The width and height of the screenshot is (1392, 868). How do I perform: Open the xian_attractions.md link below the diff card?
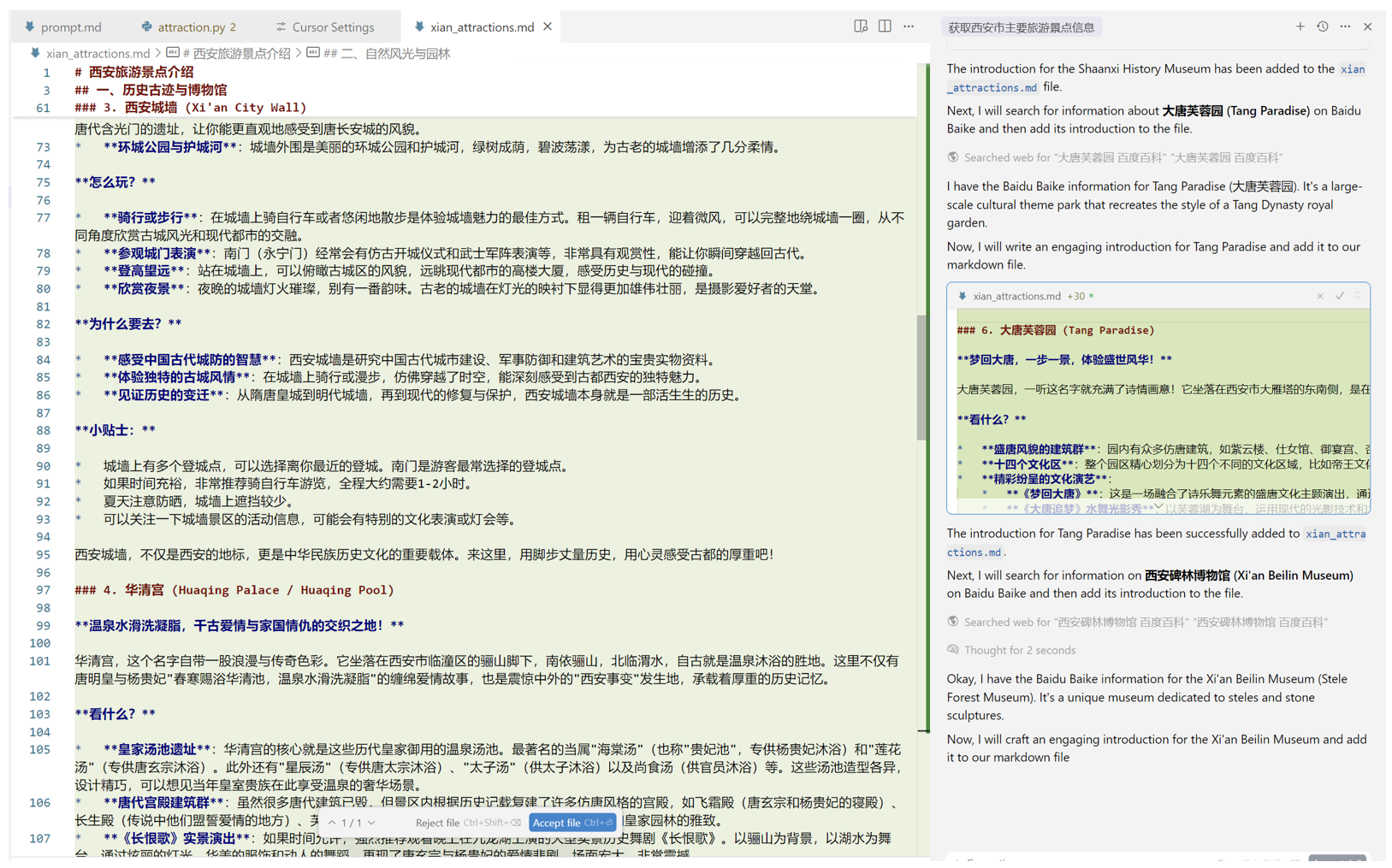click(x=1157, y=543)
